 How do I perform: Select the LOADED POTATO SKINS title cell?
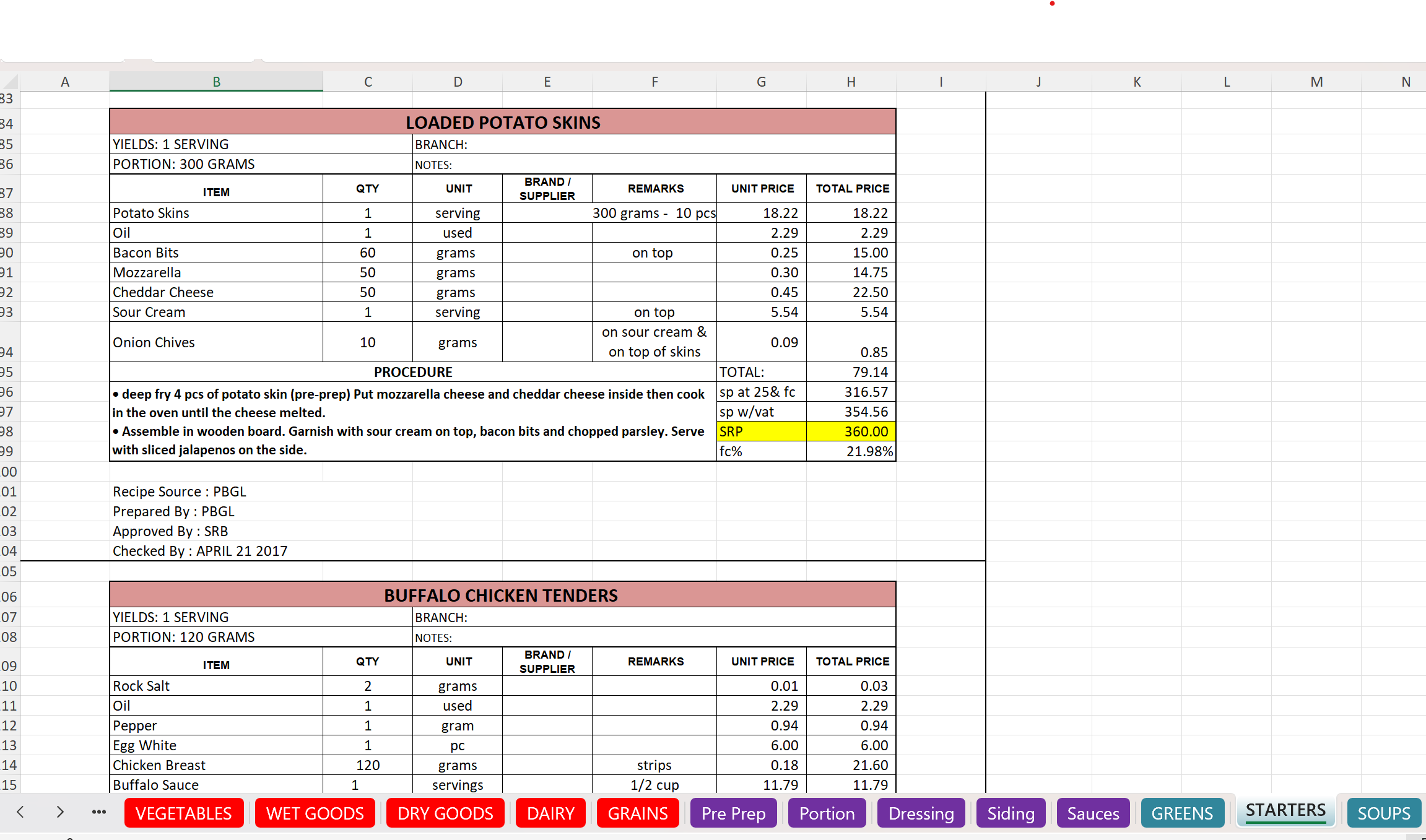pos(502,122)
